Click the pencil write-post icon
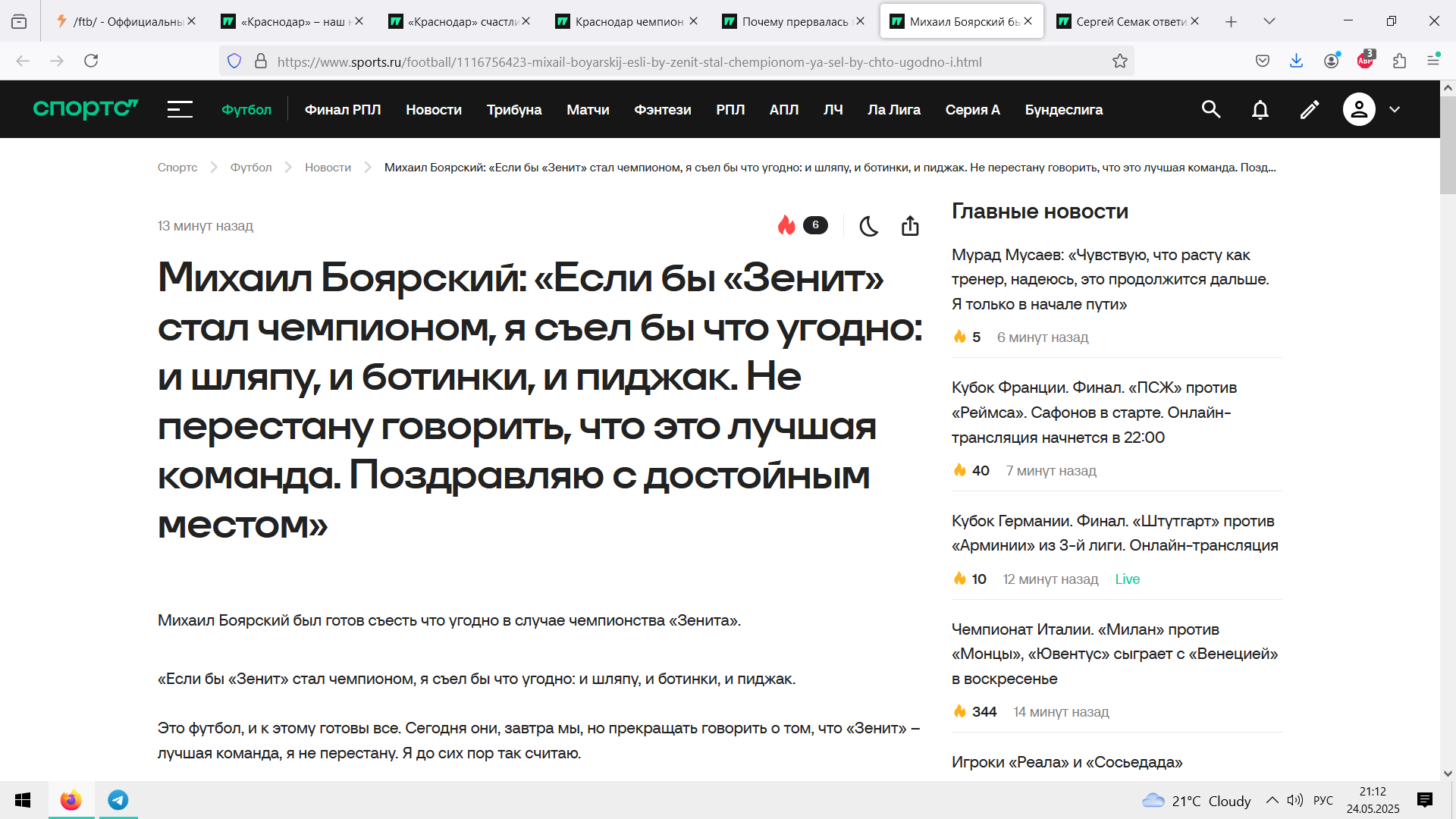Image resolution: width=1456 pixels, height=819 pixels. coord(1310,110)
